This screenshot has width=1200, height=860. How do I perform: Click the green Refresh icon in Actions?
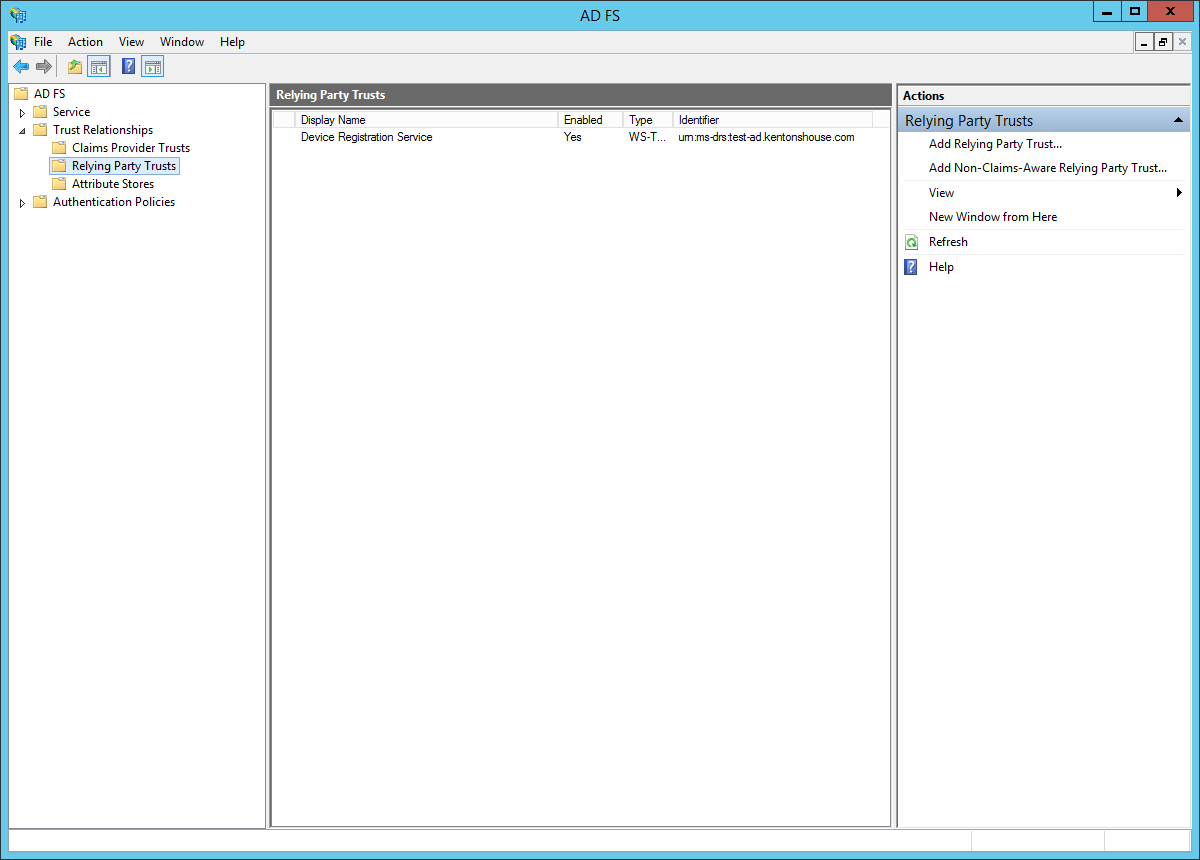[911, 242]
